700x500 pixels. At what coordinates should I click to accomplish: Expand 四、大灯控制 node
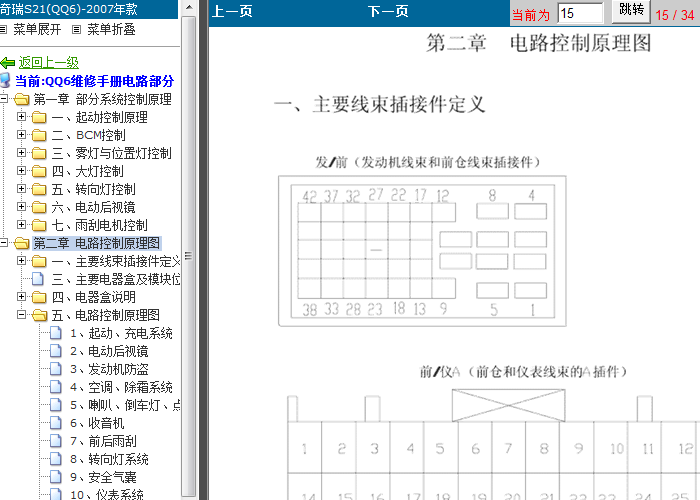(21, 171)
